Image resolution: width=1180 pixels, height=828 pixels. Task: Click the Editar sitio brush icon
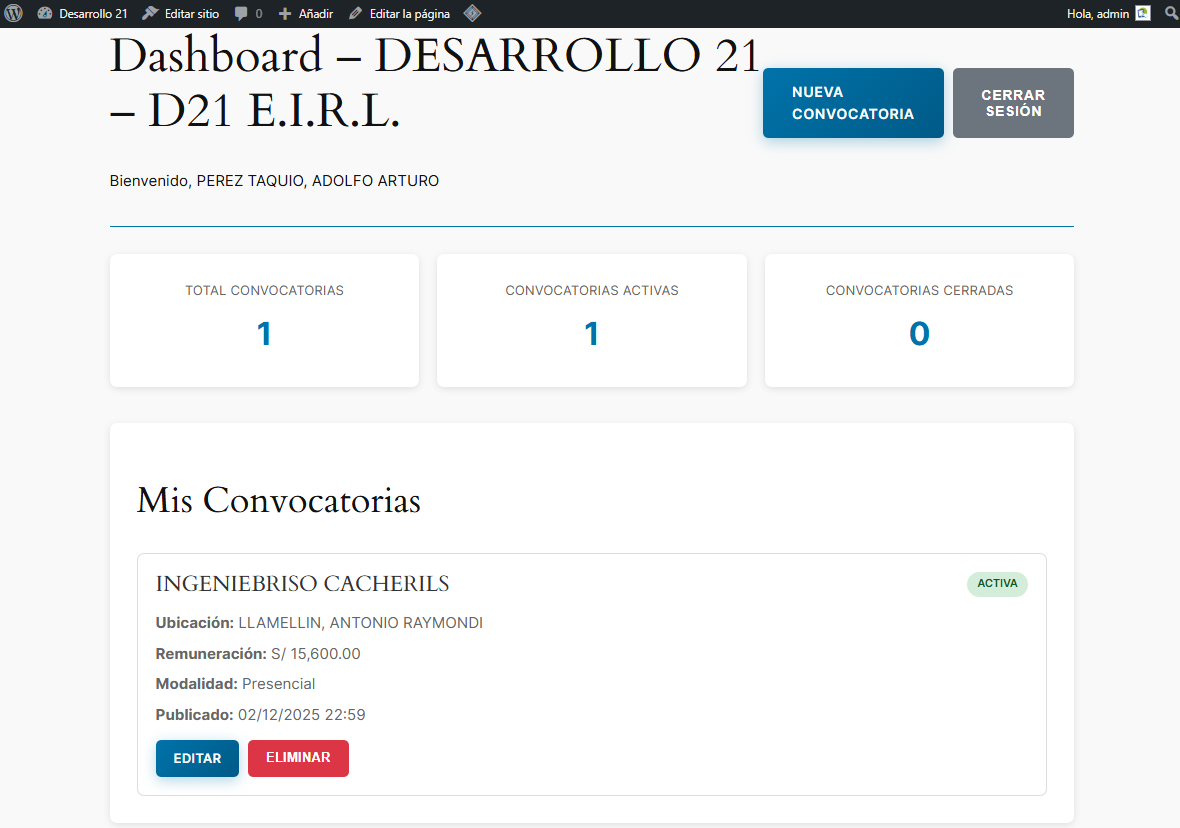point(150,14)
